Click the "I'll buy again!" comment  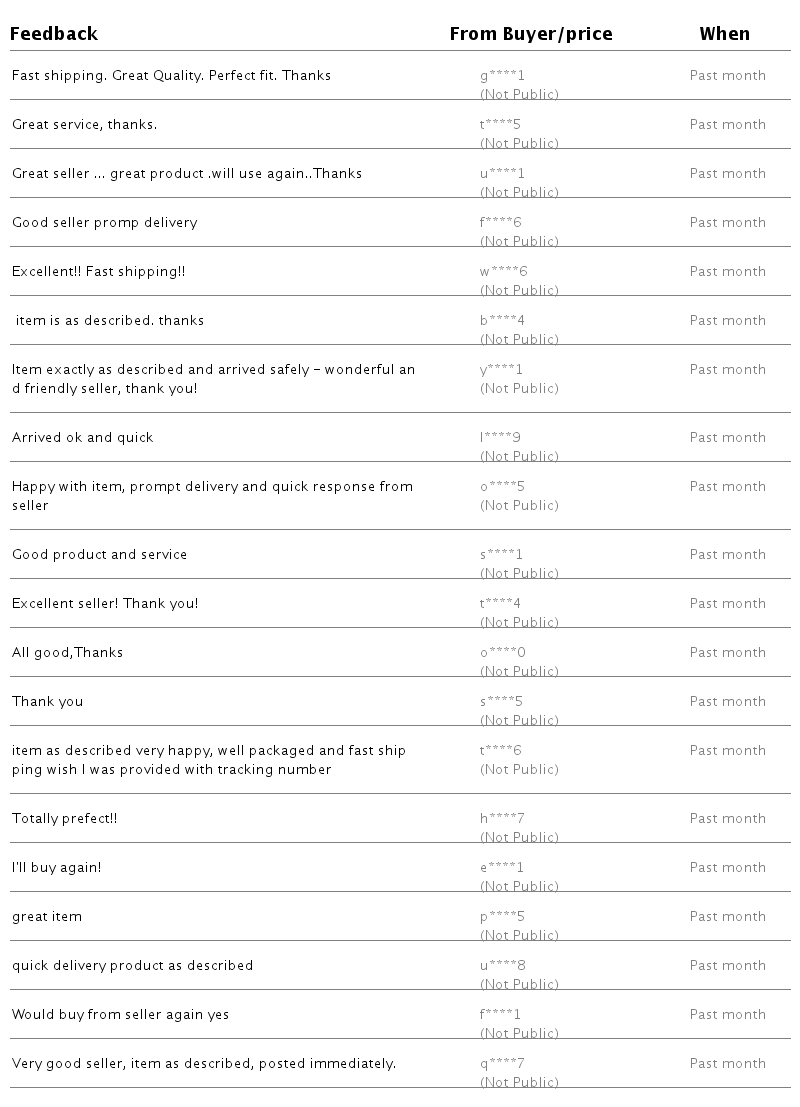57,868
